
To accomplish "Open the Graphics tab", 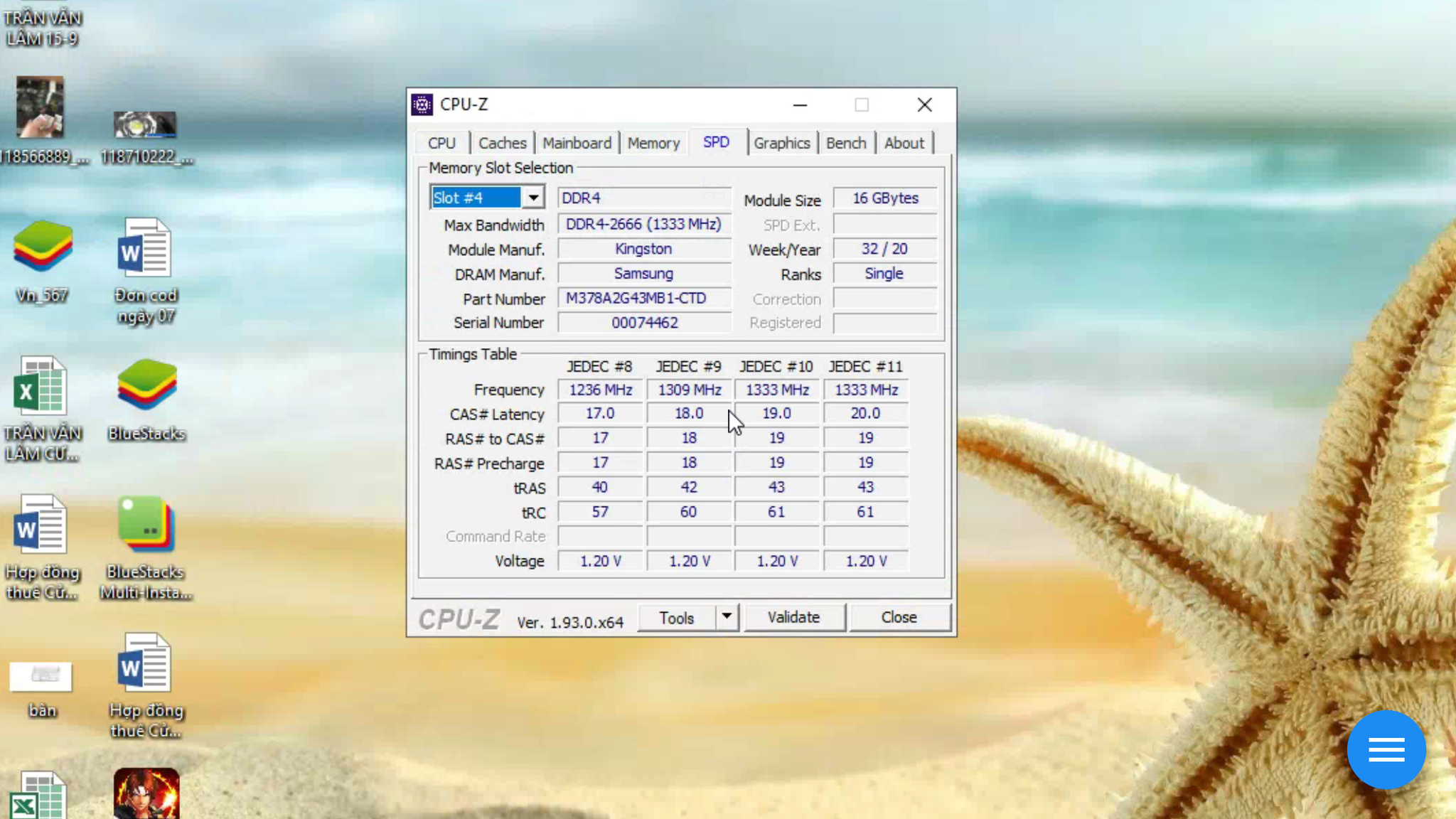I will pos(781,143).
